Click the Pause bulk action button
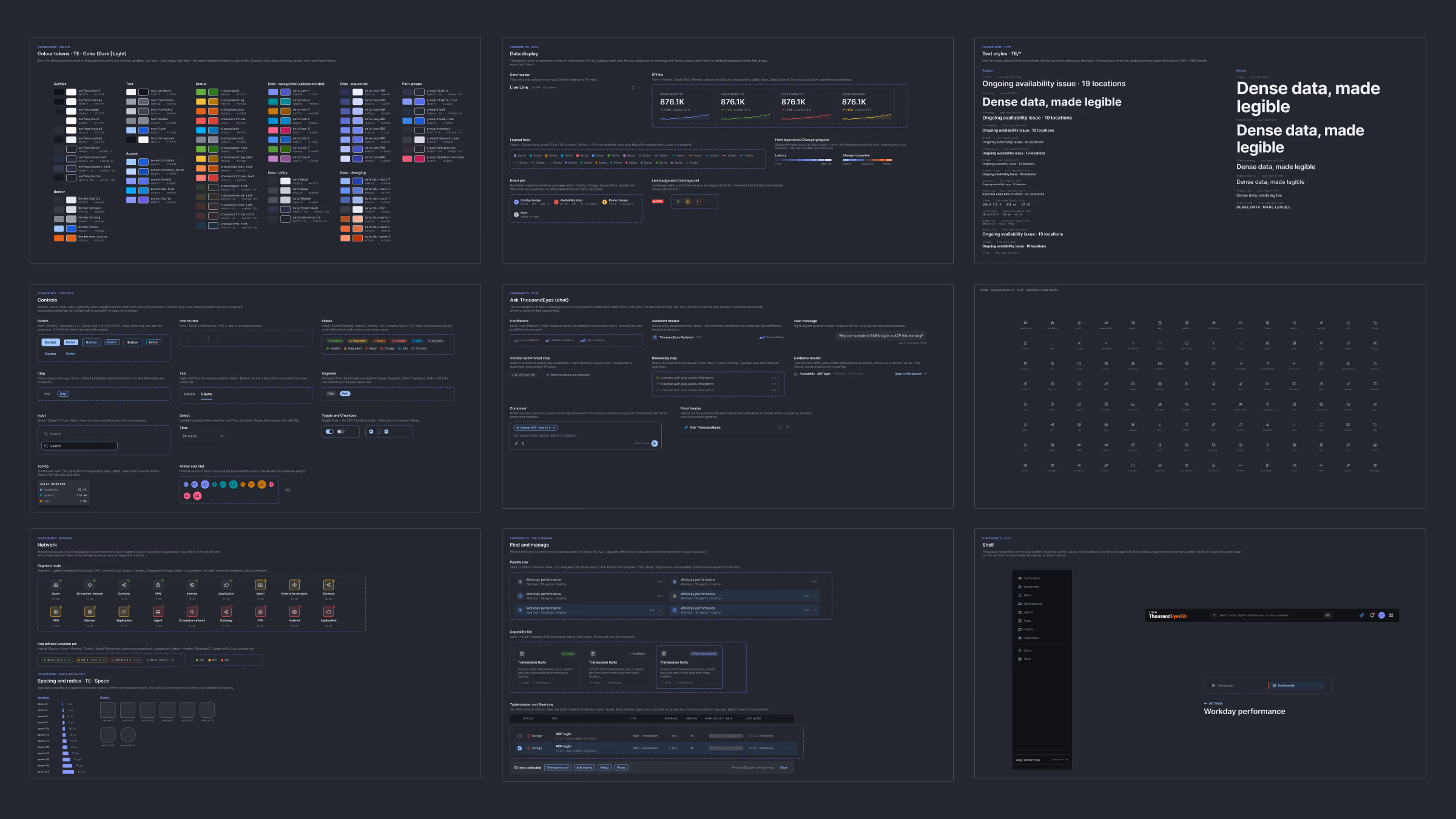The image size is (1456, 819). [621, 767]
